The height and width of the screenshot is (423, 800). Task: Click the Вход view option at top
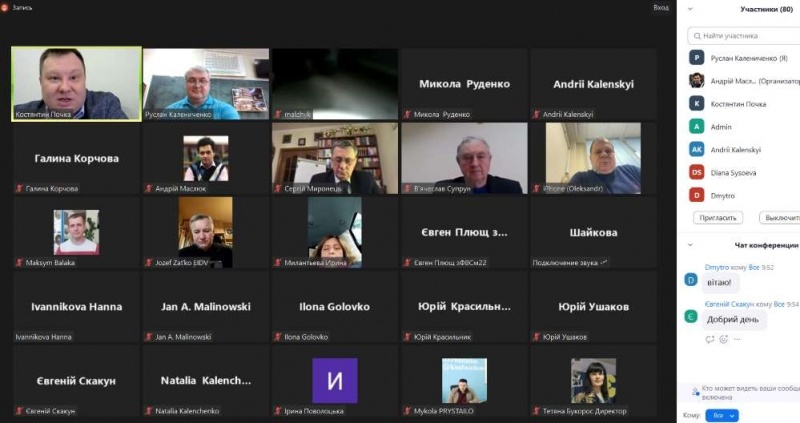coord(661,8)
